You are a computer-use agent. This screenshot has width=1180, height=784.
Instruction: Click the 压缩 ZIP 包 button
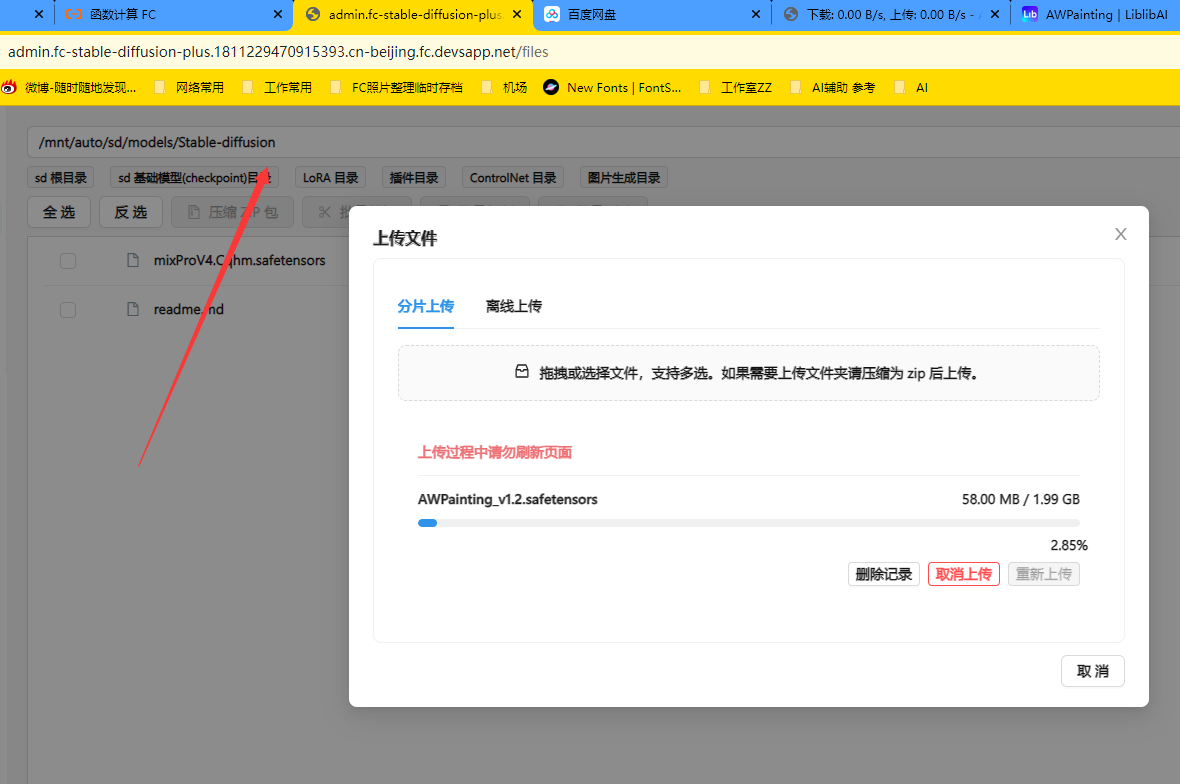(x=233, y=212)
